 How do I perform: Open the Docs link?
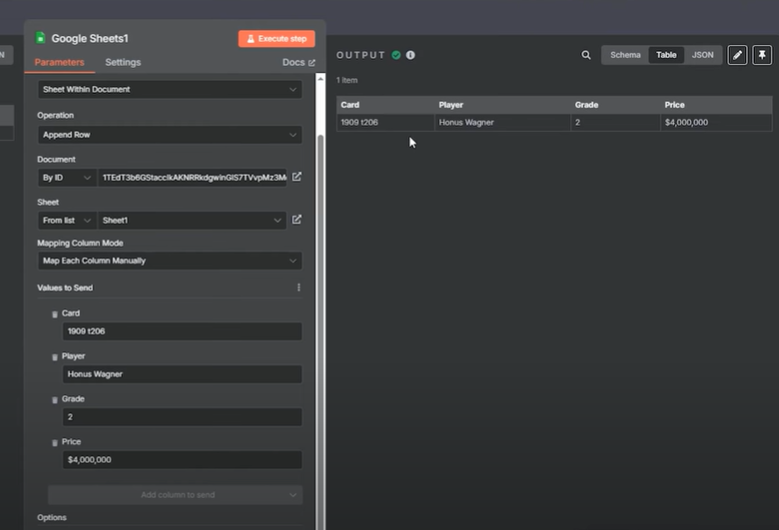pyautogui.click(x=299, y=63)
